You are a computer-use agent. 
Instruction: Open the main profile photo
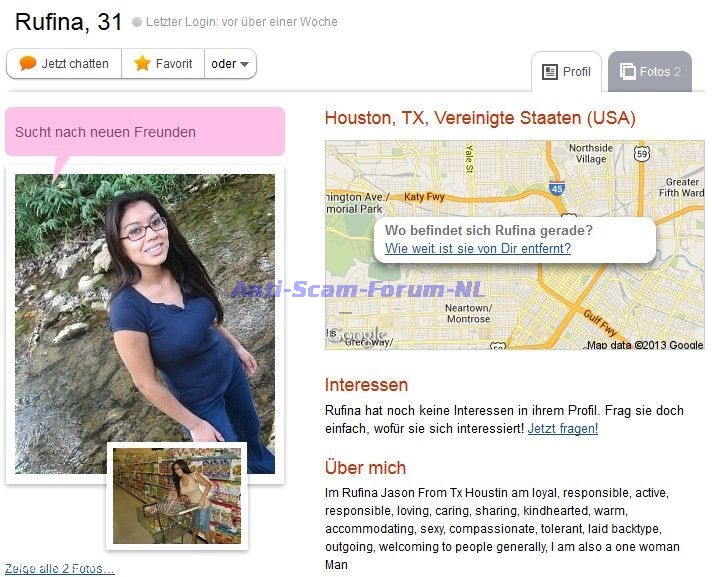pos(145,324)
